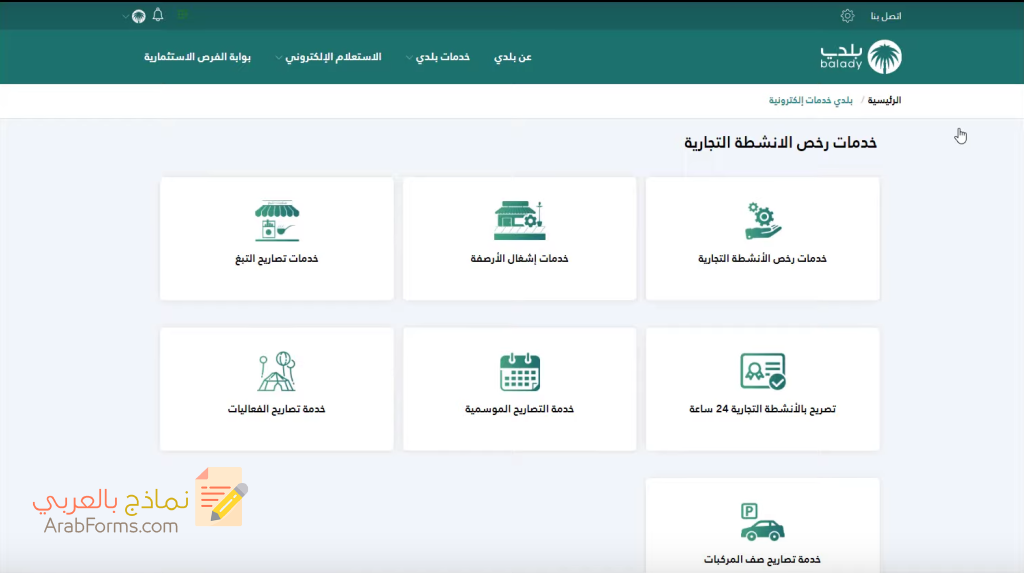Screen dimensions: 1024x573
Task: Click the user profile palm avatar
Action: [x=138, y=16]
